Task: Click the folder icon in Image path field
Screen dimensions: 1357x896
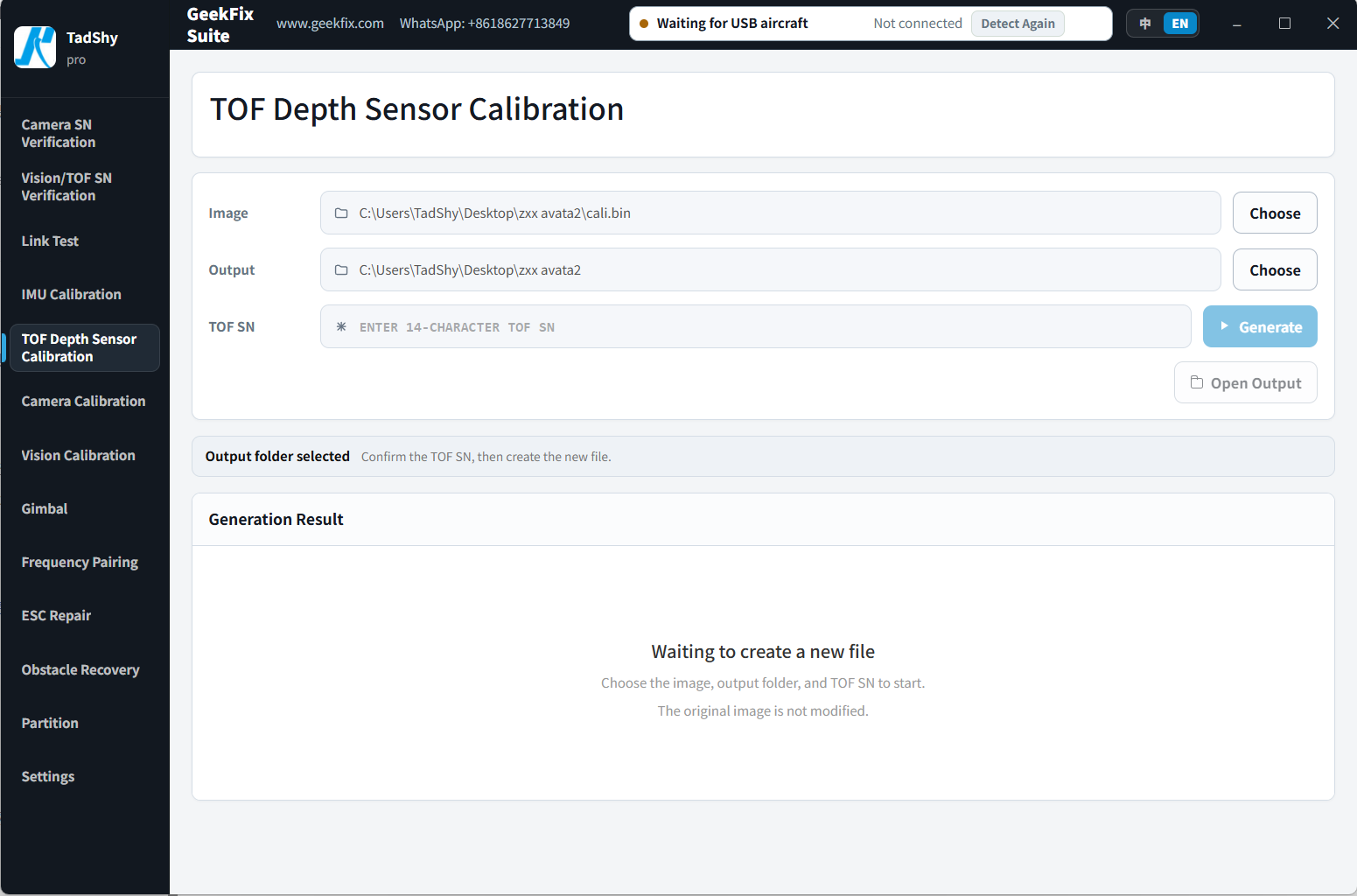Action: pyautogui.click(x=341, y=213)
